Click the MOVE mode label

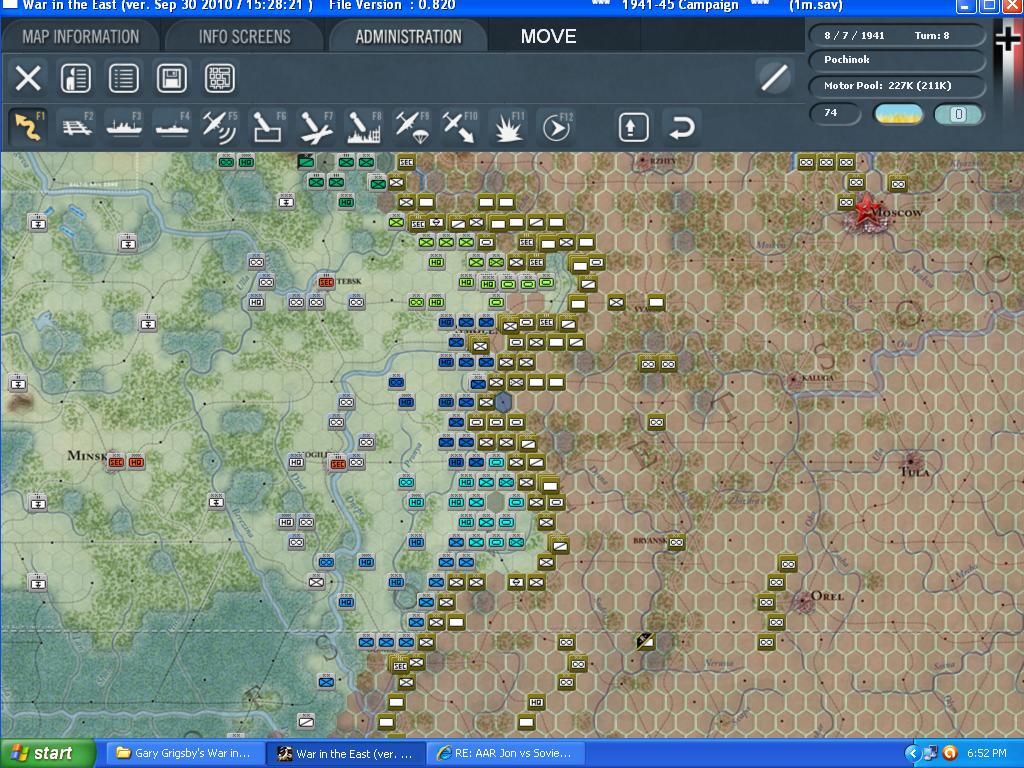click(549, 37)
